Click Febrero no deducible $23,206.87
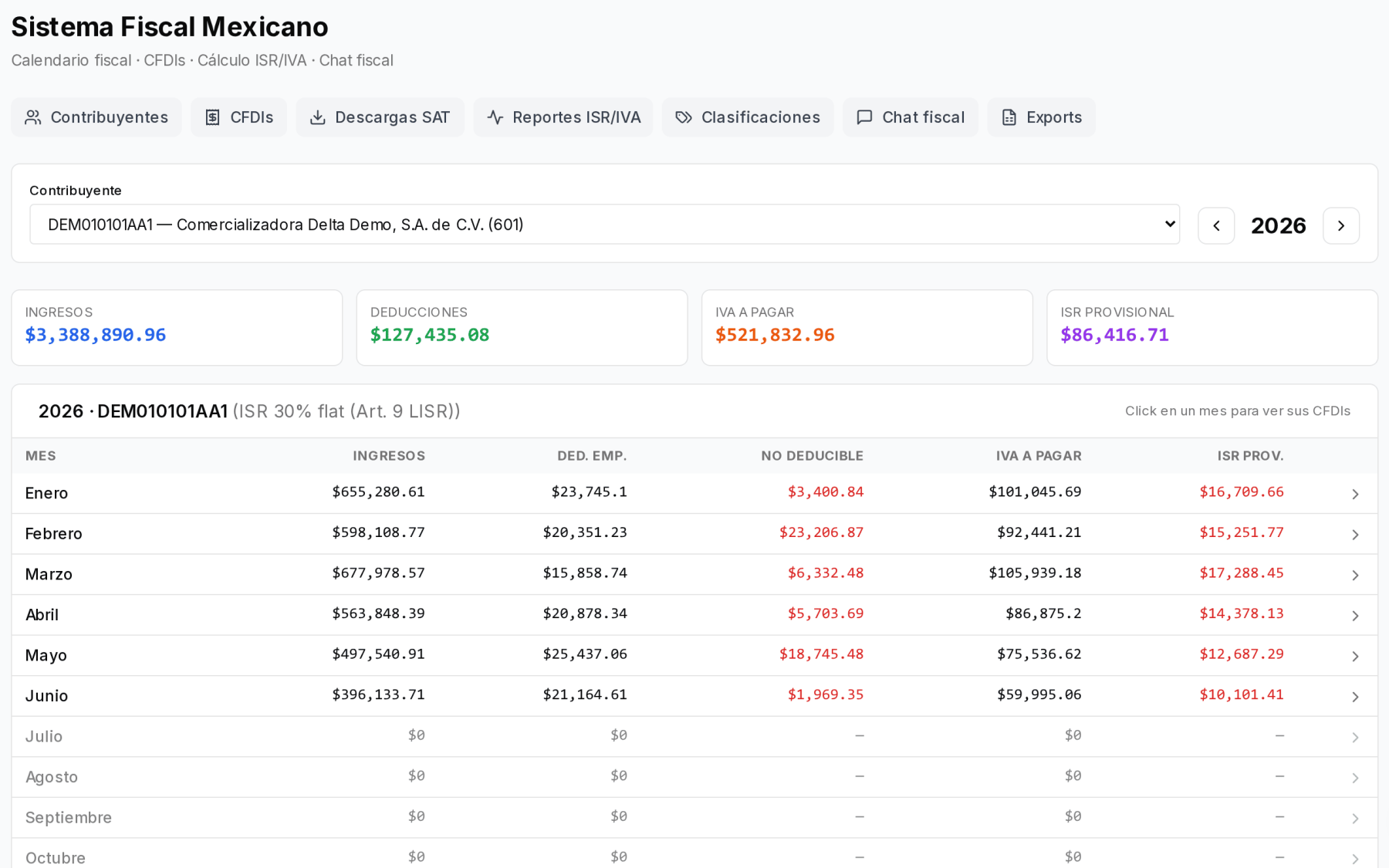 821,532
